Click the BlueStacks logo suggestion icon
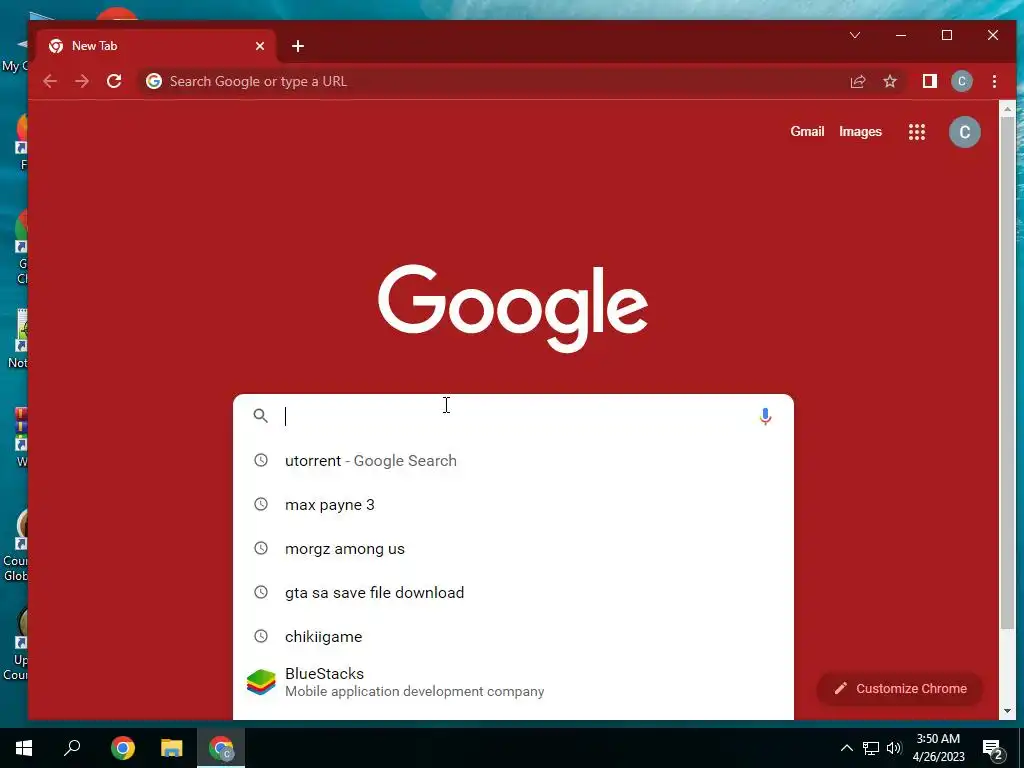 tap(261, 682)
